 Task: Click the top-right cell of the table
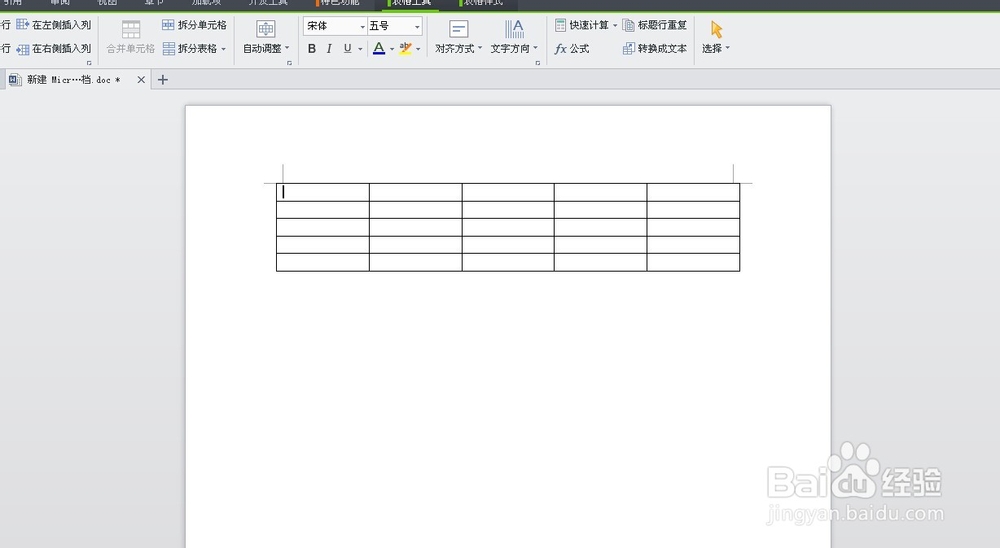(x=693, y=192)
